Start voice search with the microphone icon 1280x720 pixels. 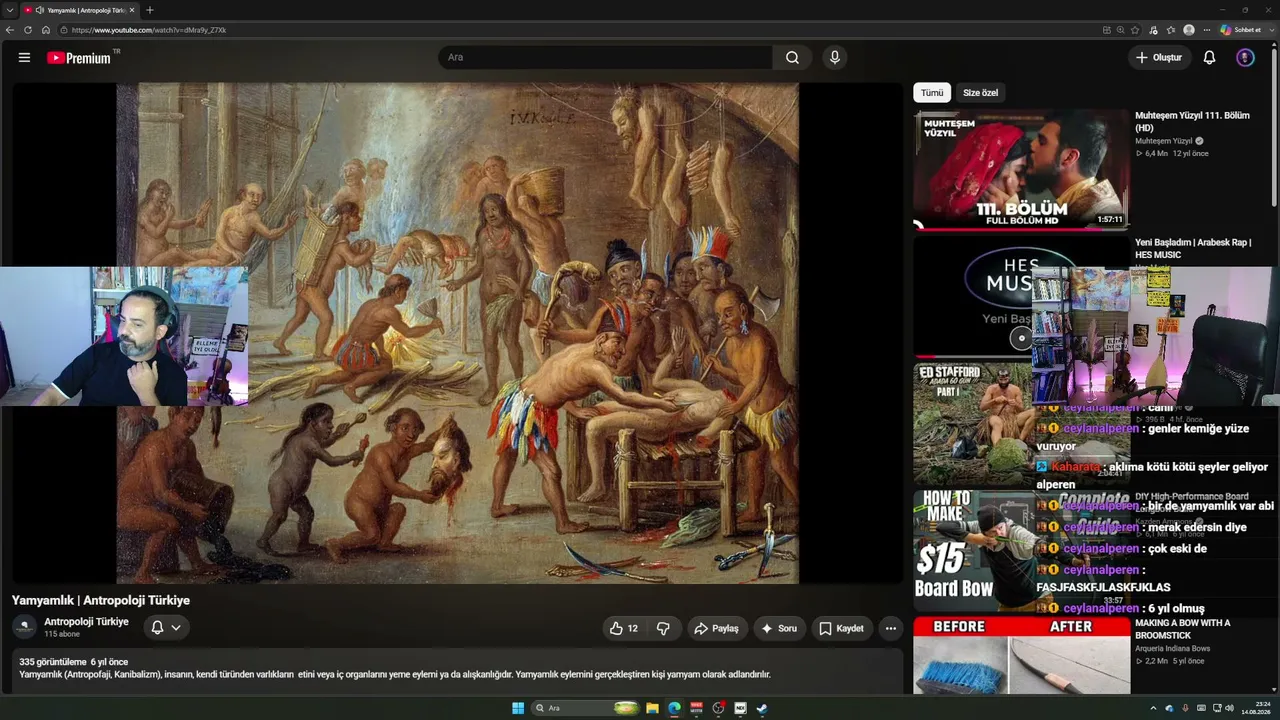835,58
